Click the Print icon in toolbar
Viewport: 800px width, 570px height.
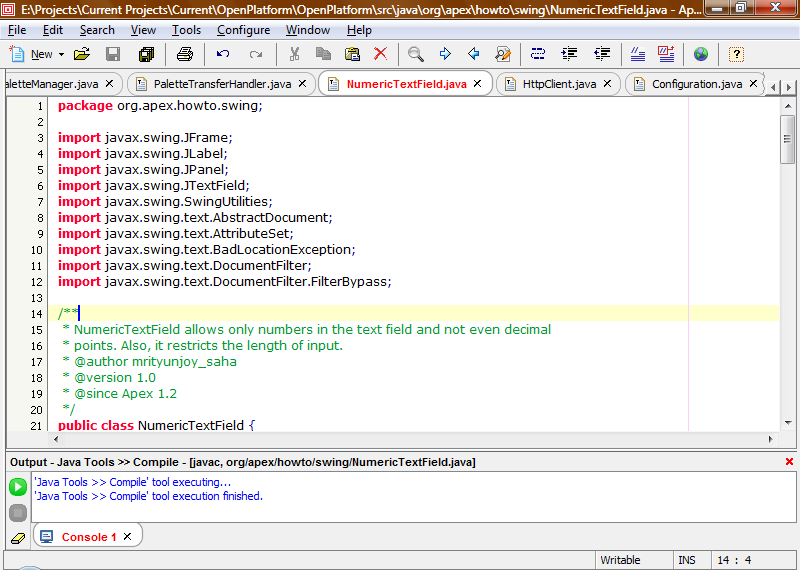pyautogui.click(x=185, y=54)
